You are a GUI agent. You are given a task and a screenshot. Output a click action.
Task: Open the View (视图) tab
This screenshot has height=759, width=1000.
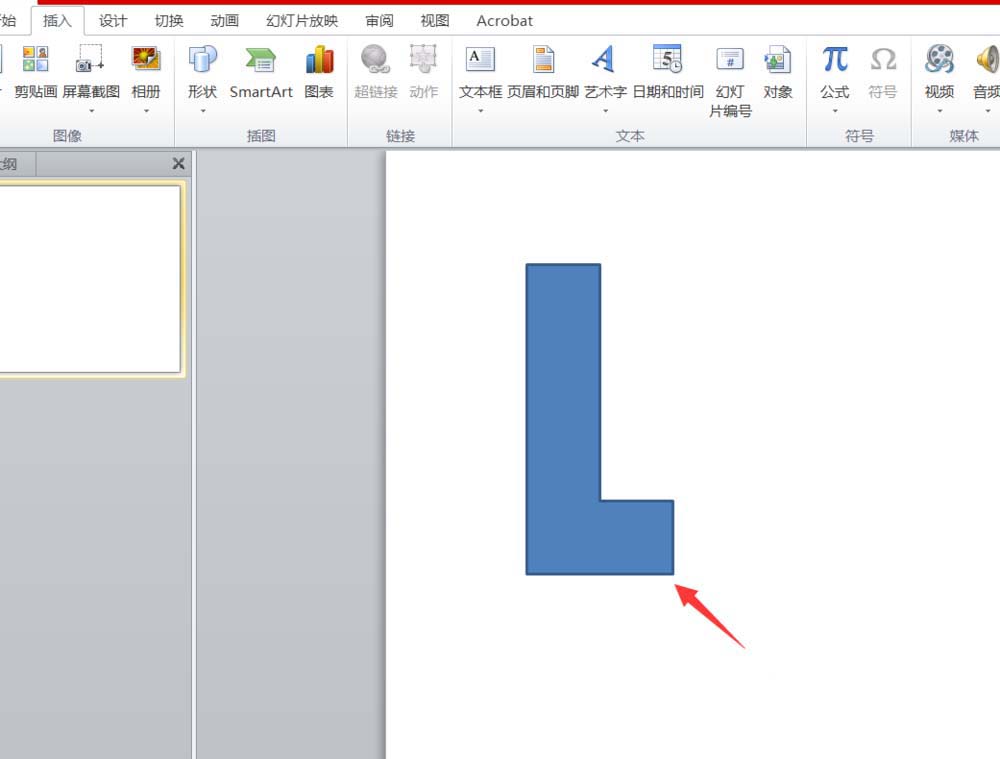pos(435,21)
